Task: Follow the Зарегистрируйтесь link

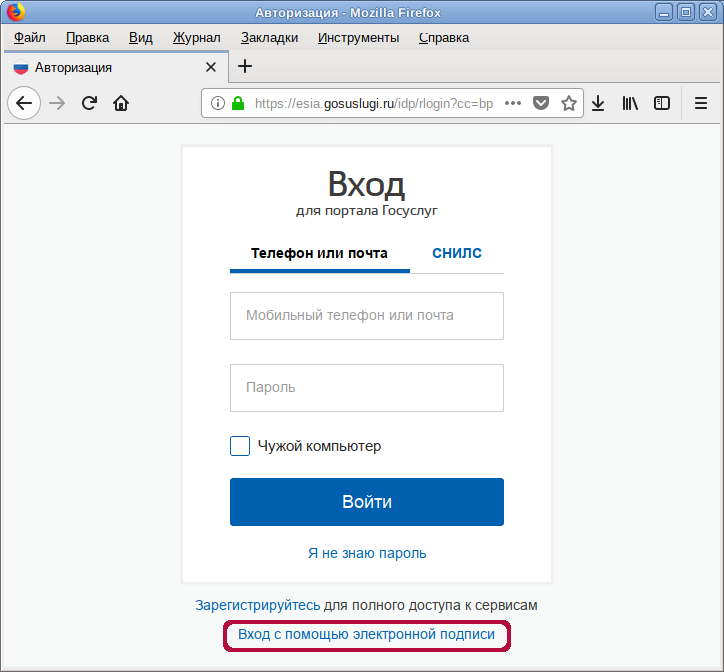Action: click(258, 605)
